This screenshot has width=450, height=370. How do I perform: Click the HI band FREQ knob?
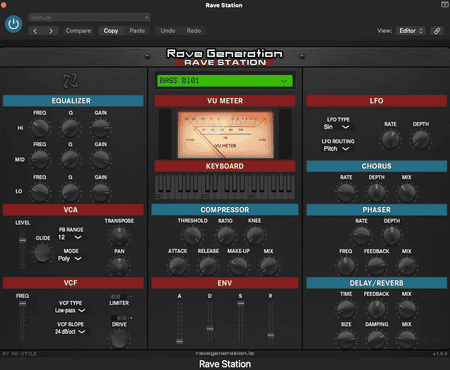click(40, 128)
